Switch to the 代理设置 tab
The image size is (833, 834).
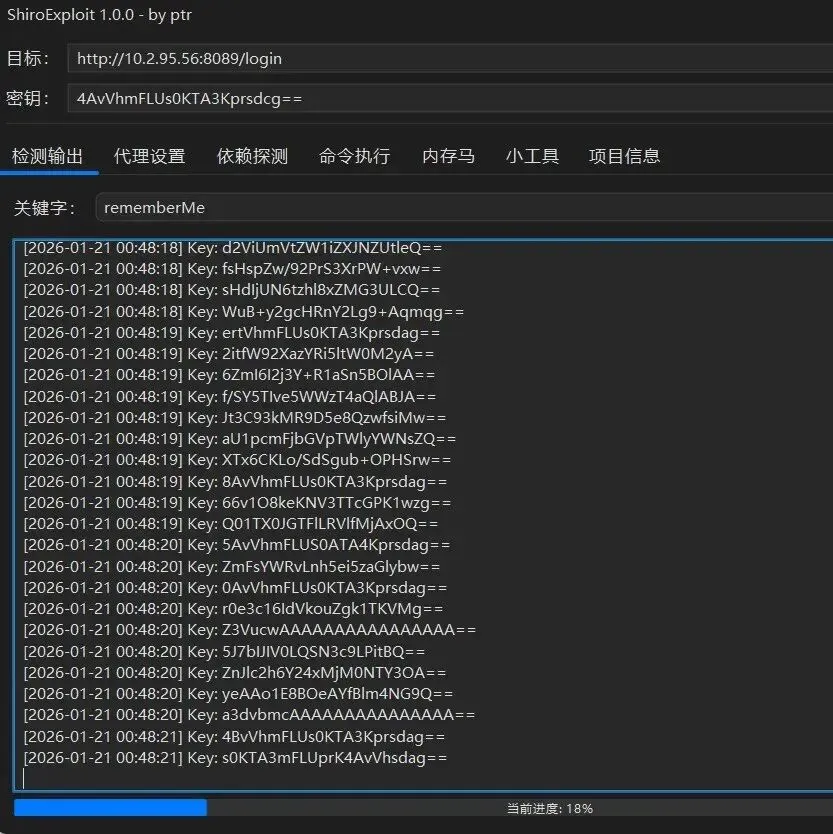[x=149, y=156]
